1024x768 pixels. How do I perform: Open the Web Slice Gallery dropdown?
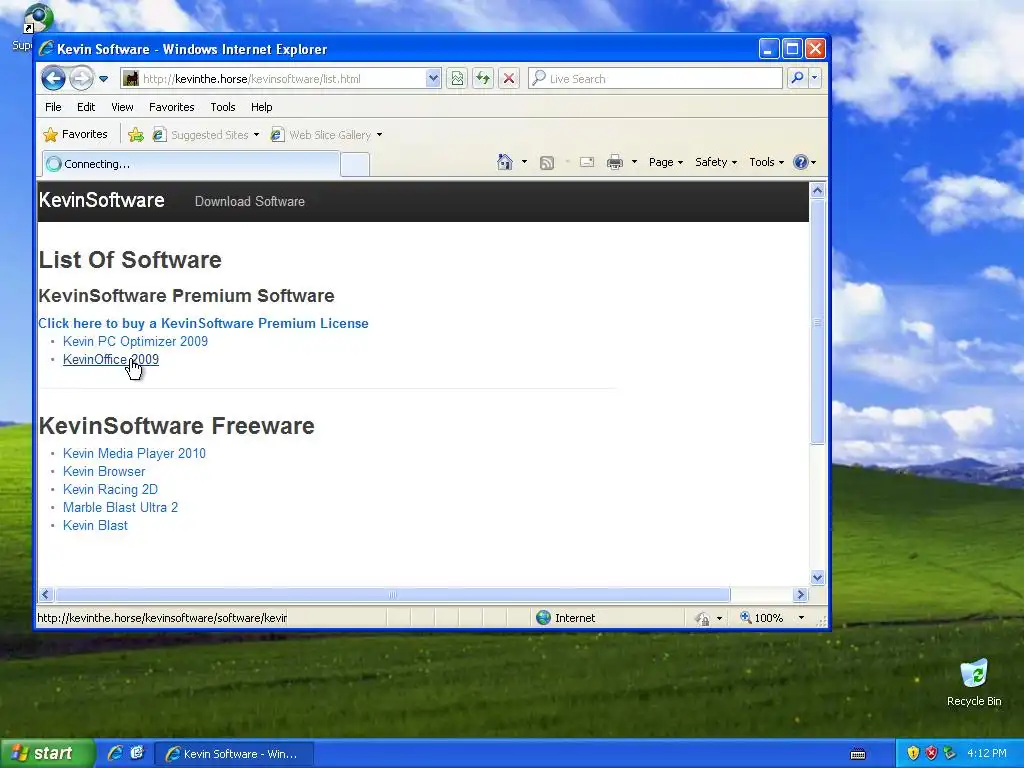(327, 135)
